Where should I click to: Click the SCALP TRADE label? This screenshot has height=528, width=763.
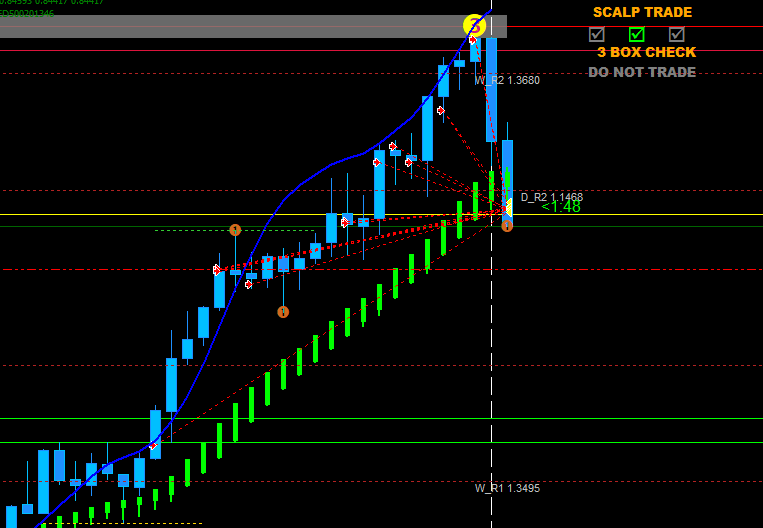[642, 12]
